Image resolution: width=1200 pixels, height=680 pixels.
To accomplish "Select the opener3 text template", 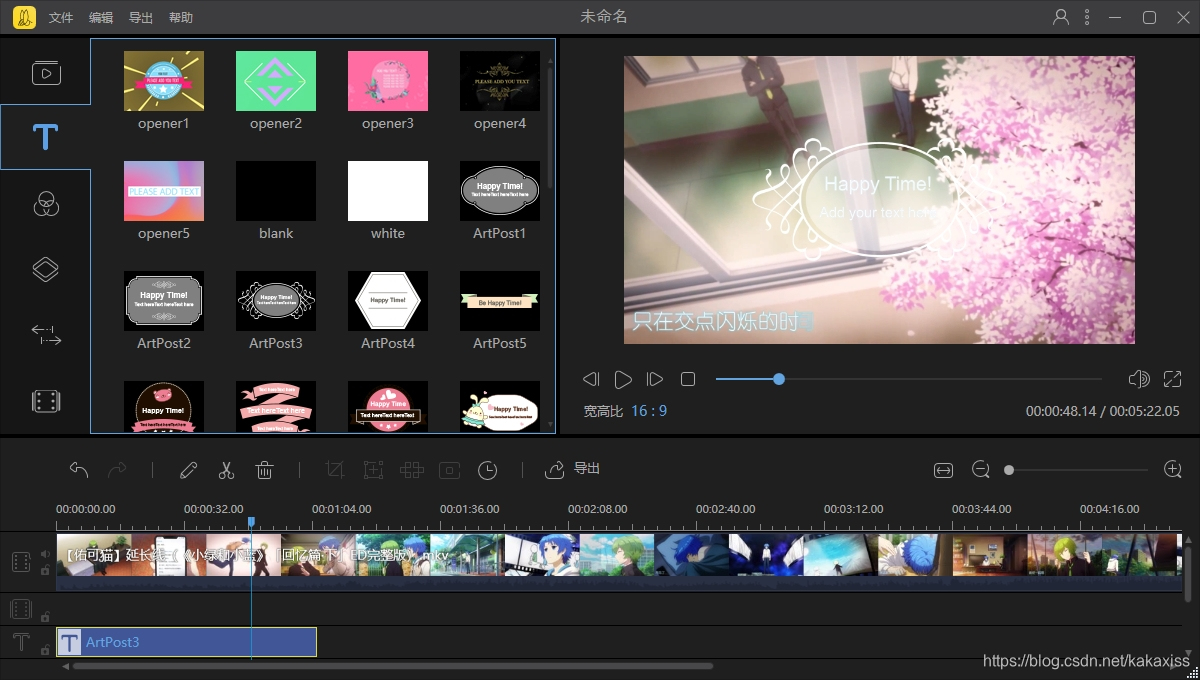I will point(388,81).
